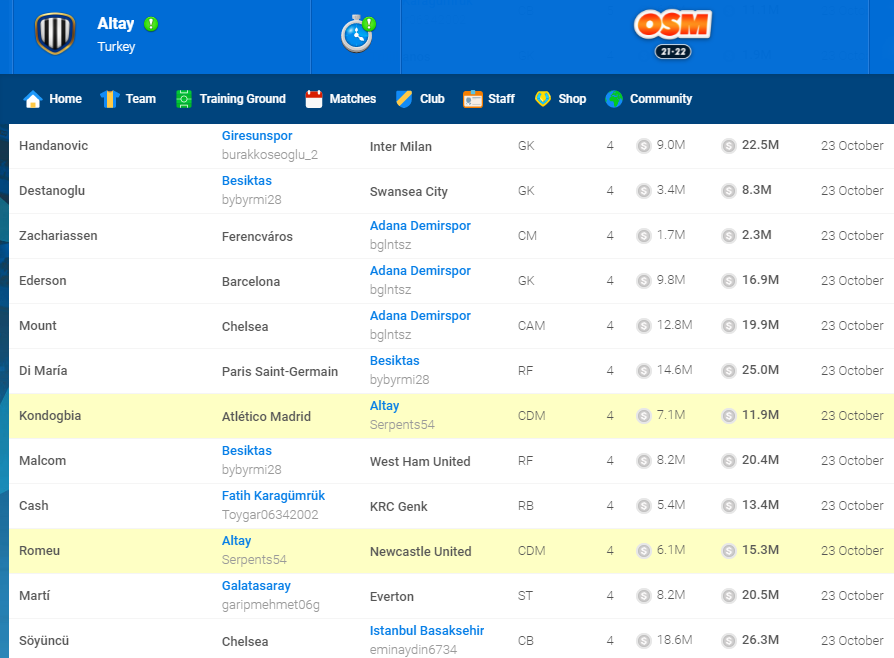Click the coin icon beside 1.7M
Viewport: 894px width, 658px height.
coord(643,236)
